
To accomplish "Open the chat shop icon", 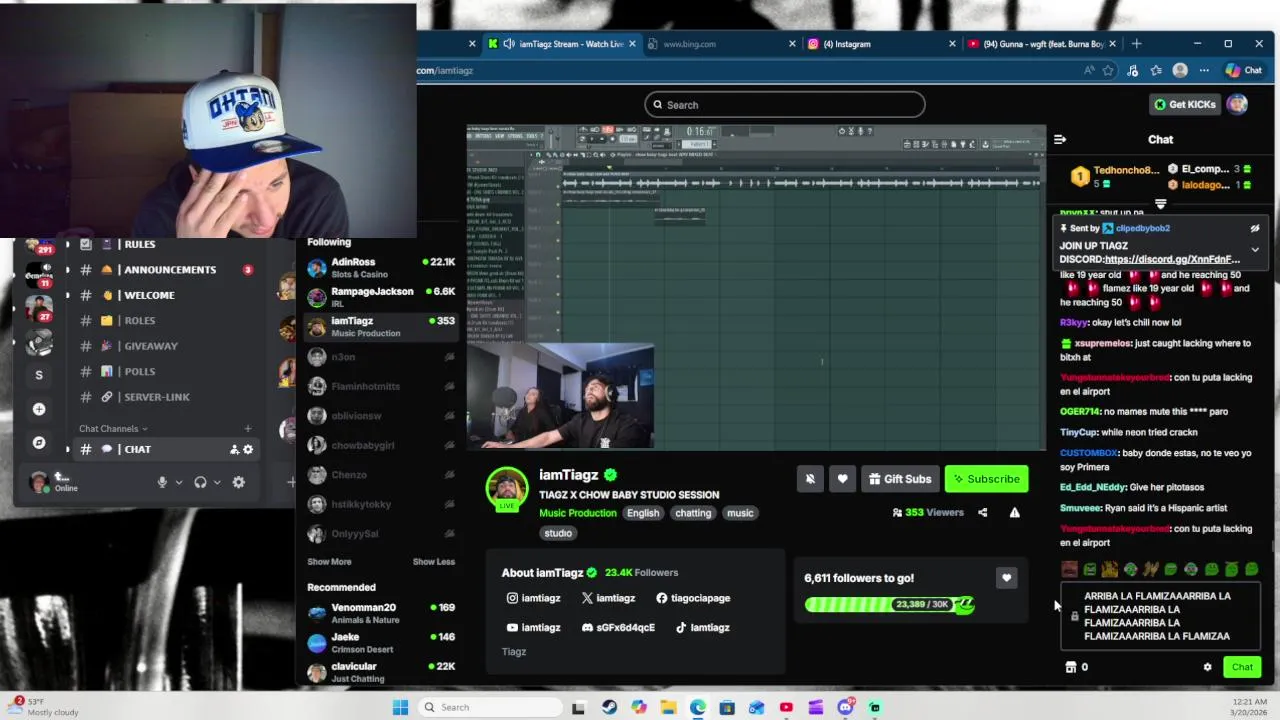I will [x=1070, y=667].
